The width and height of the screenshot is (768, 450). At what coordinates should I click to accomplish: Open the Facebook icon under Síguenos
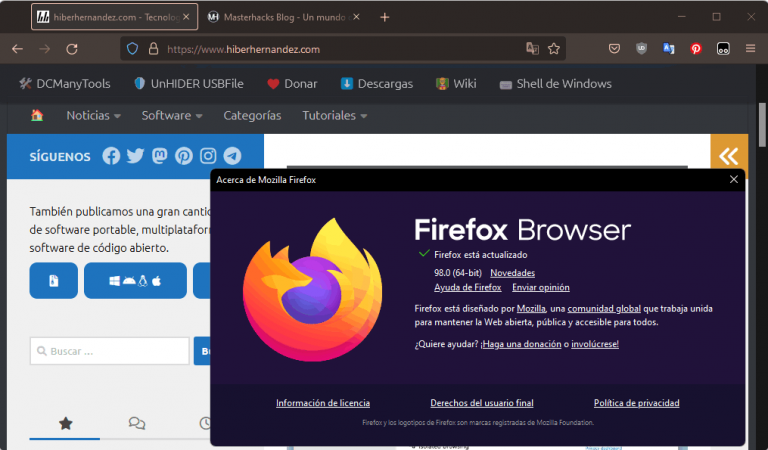[111, 156]
